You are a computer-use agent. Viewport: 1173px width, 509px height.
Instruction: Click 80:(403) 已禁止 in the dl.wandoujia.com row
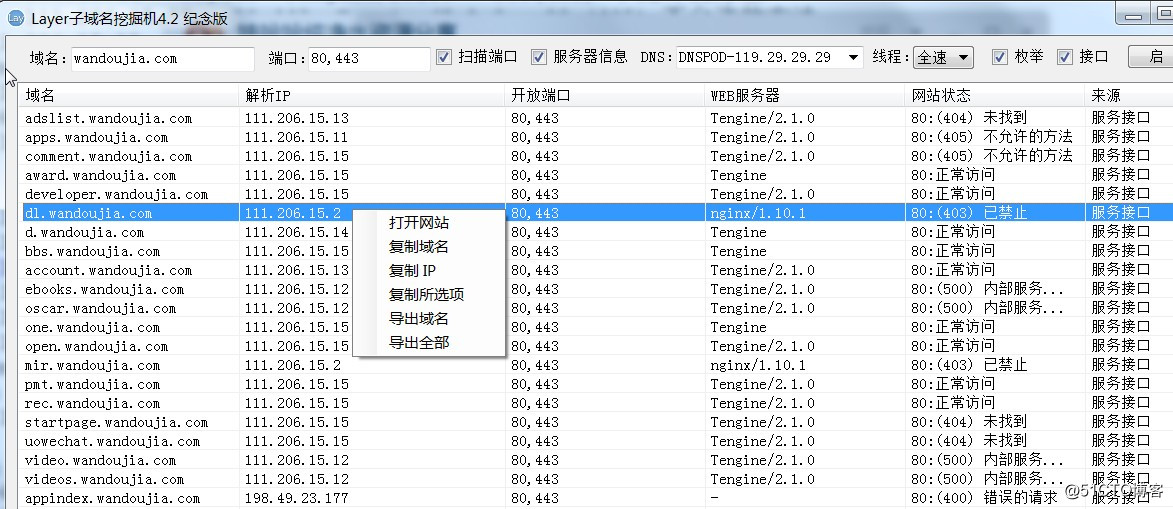coord(969,213)
